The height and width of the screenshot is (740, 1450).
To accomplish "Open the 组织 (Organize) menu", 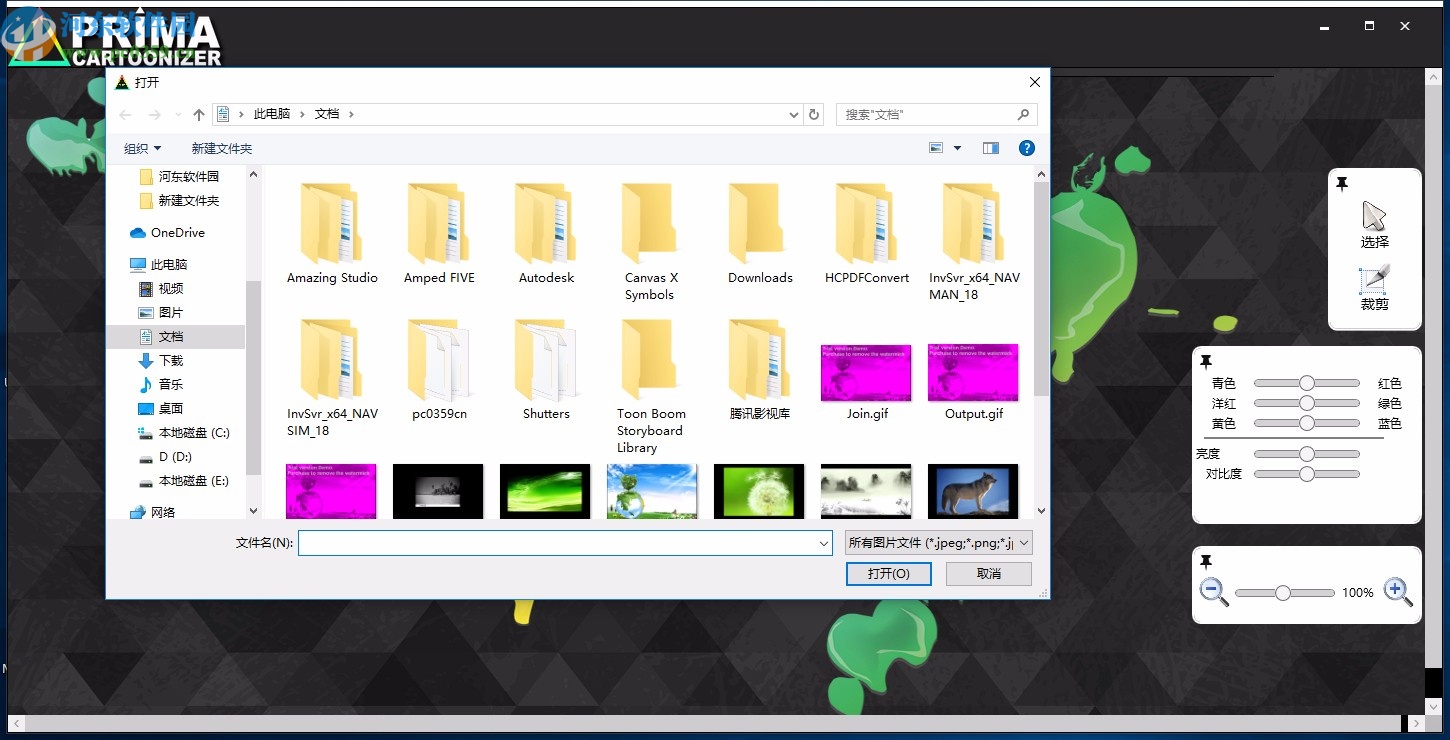I will (x=142, y=148).
